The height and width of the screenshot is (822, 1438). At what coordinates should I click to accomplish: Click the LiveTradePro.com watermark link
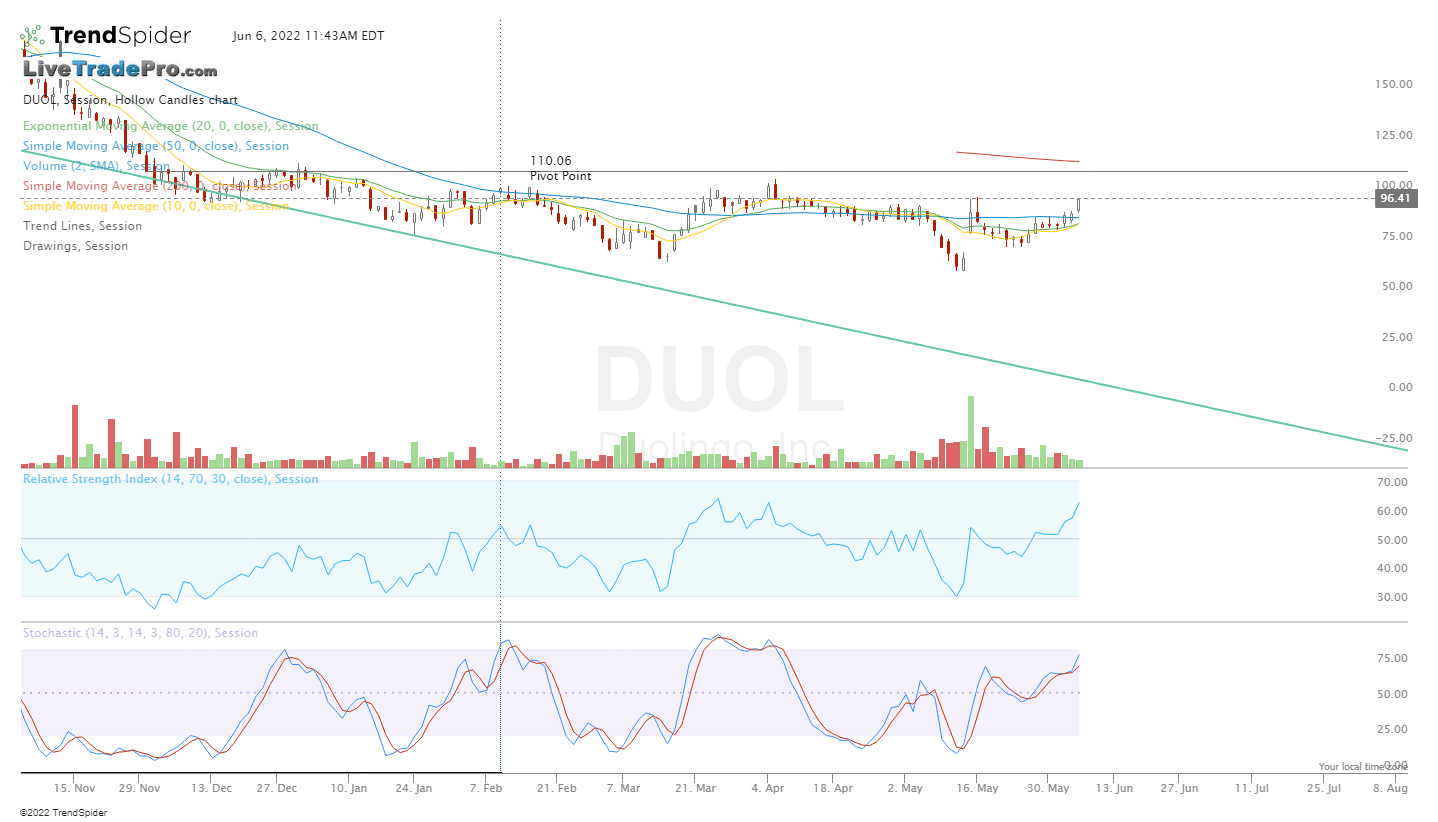[120, 70]
